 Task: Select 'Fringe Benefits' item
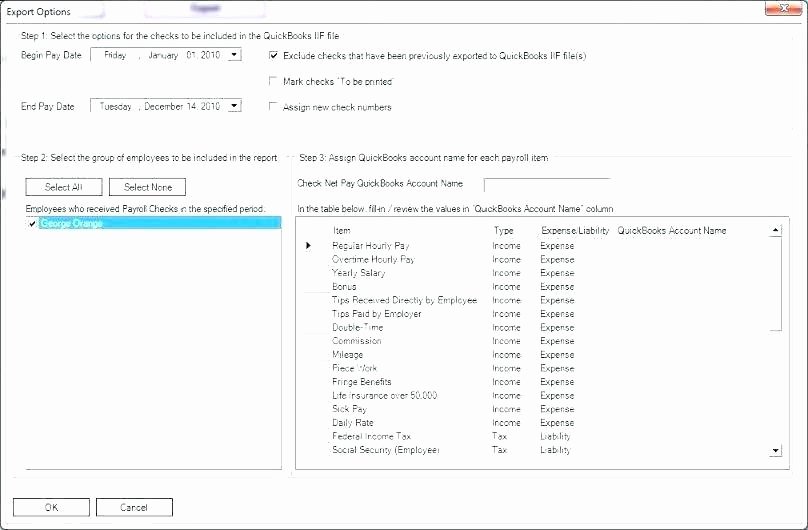(x=362, y=382)
